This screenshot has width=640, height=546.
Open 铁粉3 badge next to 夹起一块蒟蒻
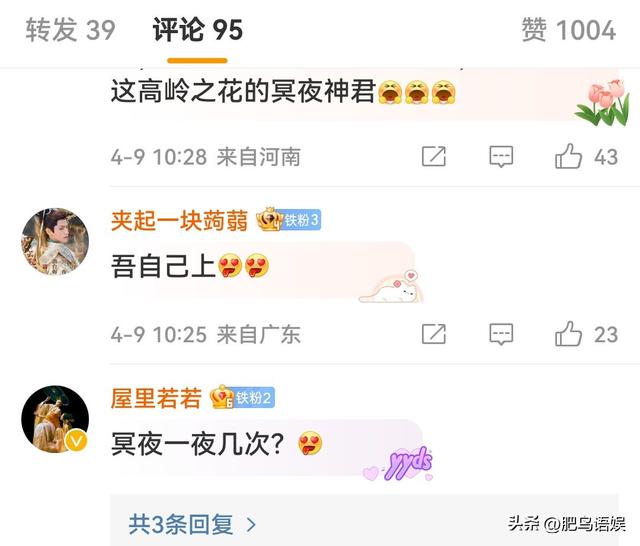(x=289, y=220)
